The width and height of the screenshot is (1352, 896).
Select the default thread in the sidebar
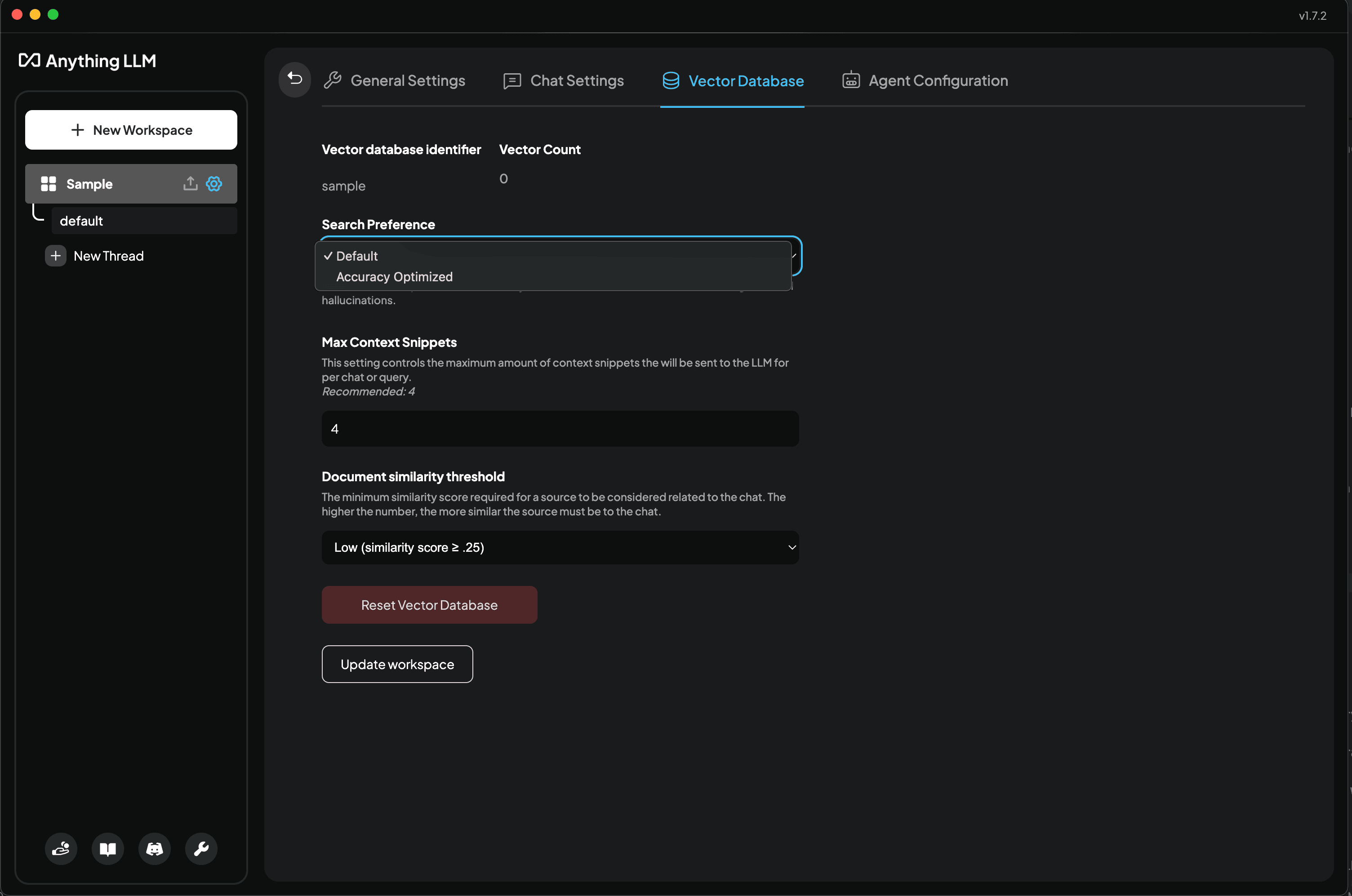(x=81, y=221)
